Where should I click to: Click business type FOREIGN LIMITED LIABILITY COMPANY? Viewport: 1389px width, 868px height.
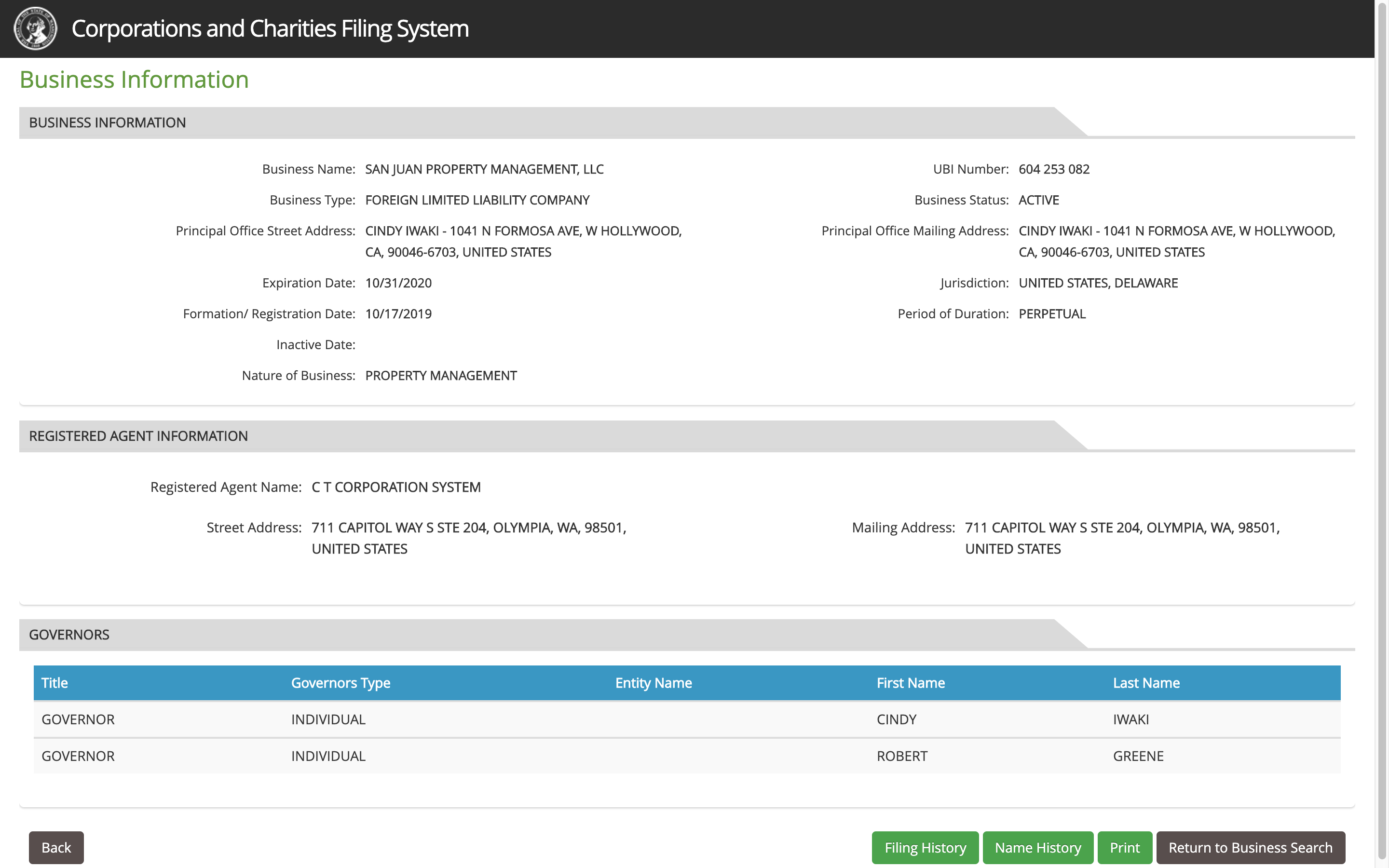(x=477, y=200)
